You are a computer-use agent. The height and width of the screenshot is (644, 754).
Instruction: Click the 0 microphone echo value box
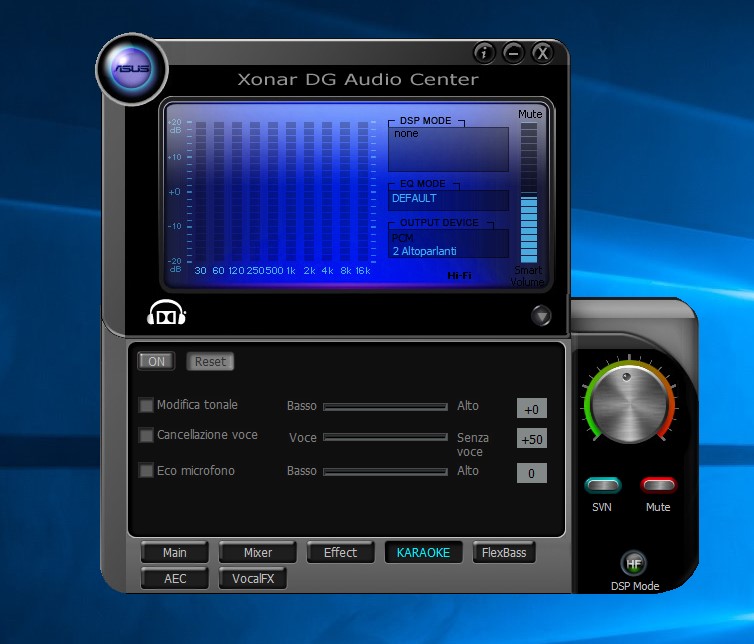tap(531, 473)
